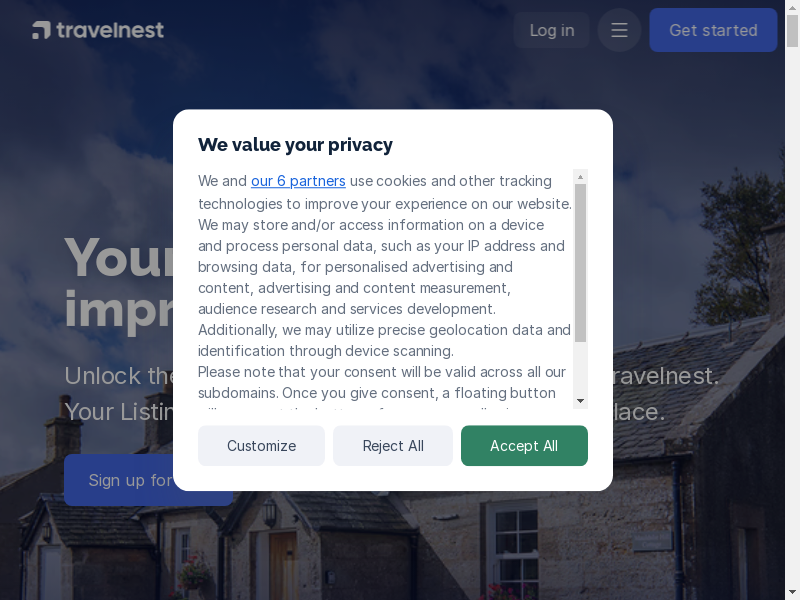The height and width of the screenshot is (600, 800).
Task: Open the hamburger menu
Action: 619,30
